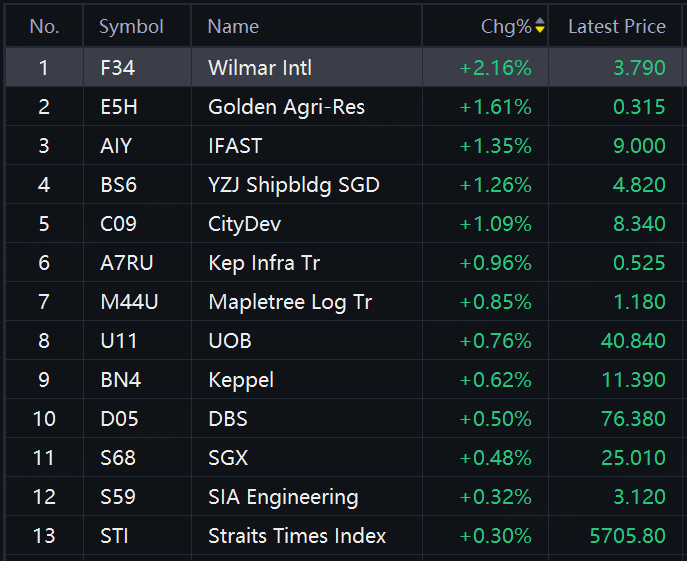Click symbol D05

(x=119, y=419)
